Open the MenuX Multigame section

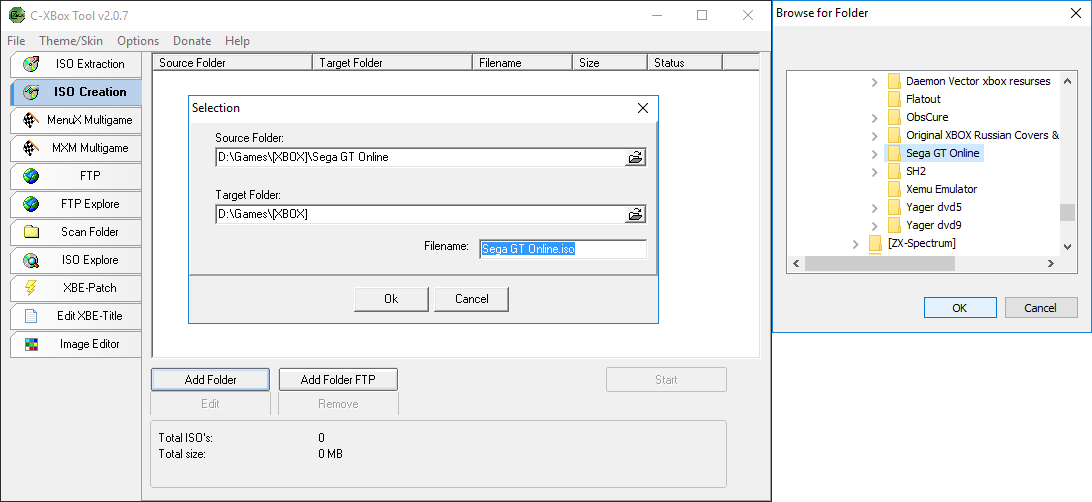(x=76, y=120)
